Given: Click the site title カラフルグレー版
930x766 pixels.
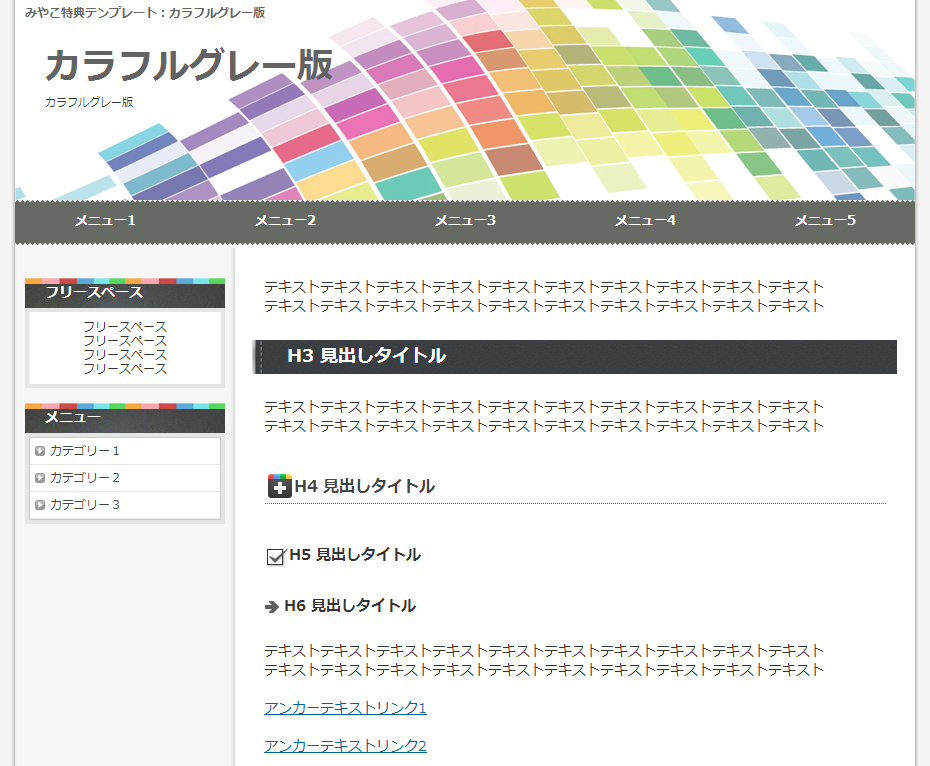Looking at the screenshot, I should 189,65.
